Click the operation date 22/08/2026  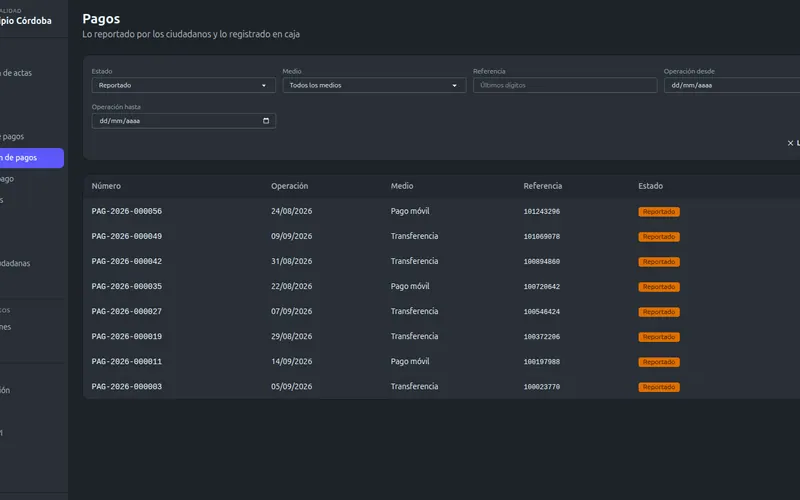(291, 286)
